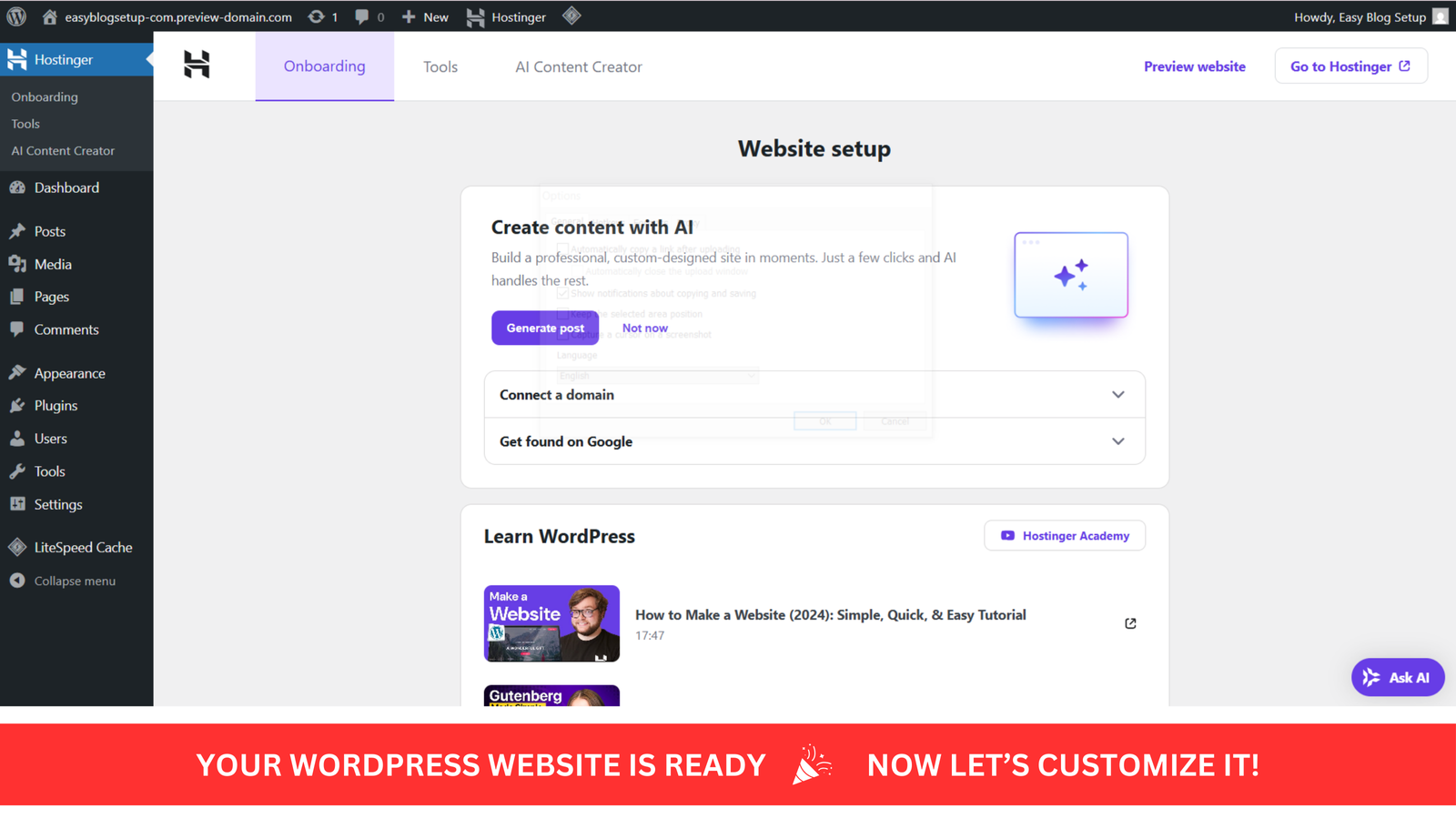
Task: Open Settings icon in sidebar
Action: pyautogui.click(x=17, y=503)
